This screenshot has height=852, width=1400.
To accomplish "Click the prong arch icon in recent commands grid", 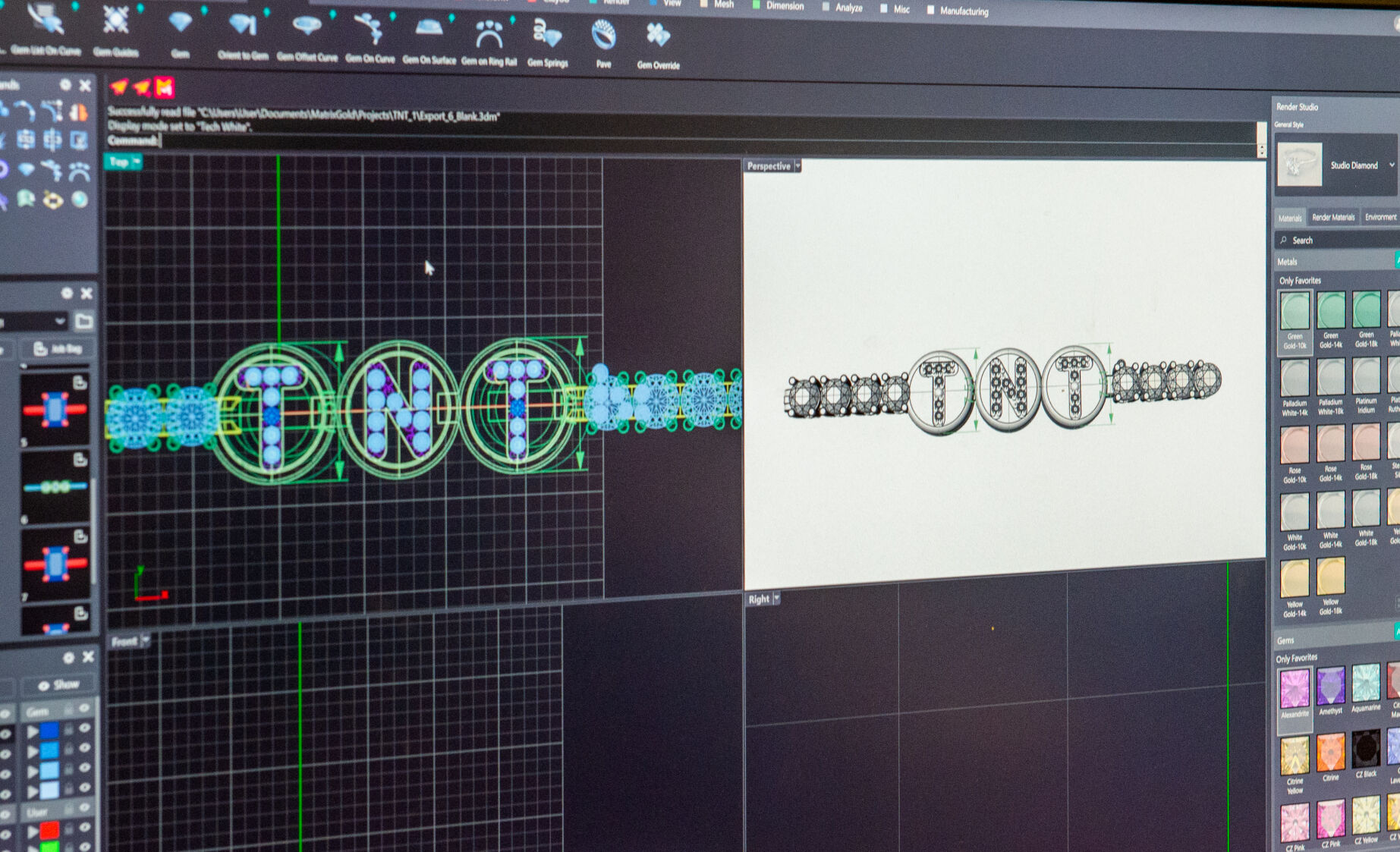I will [79, 171].
